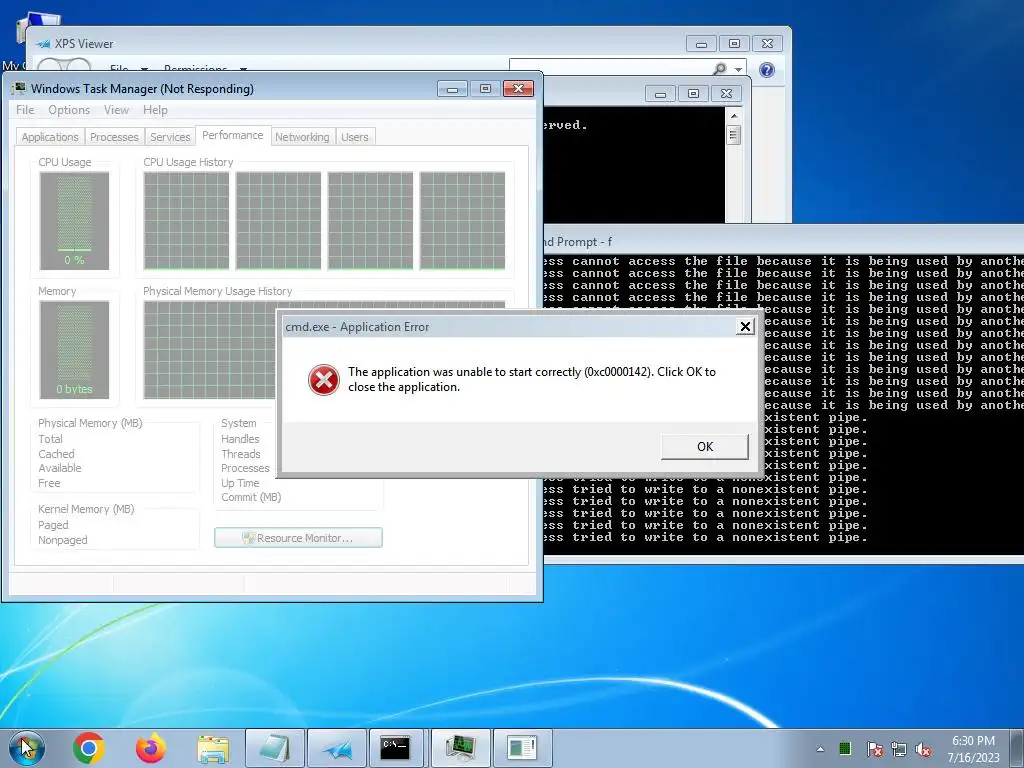Click 'Nonpaged' under Kernel Memory
The height and width of the screenshot is (768, 1024).
click(x=63, y=540)
